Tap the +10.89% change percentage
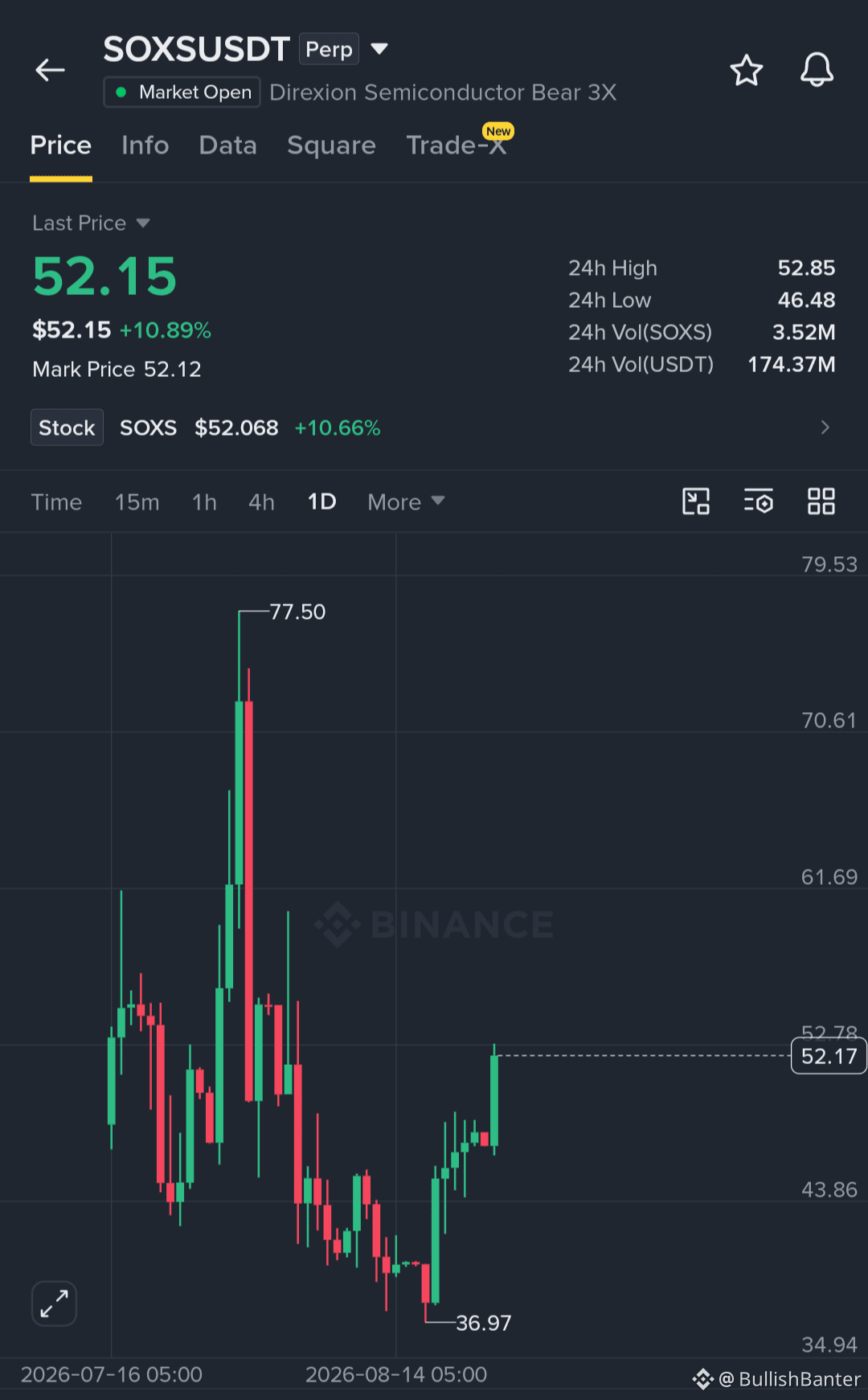The image size is (868, 1400). [166, 330]
